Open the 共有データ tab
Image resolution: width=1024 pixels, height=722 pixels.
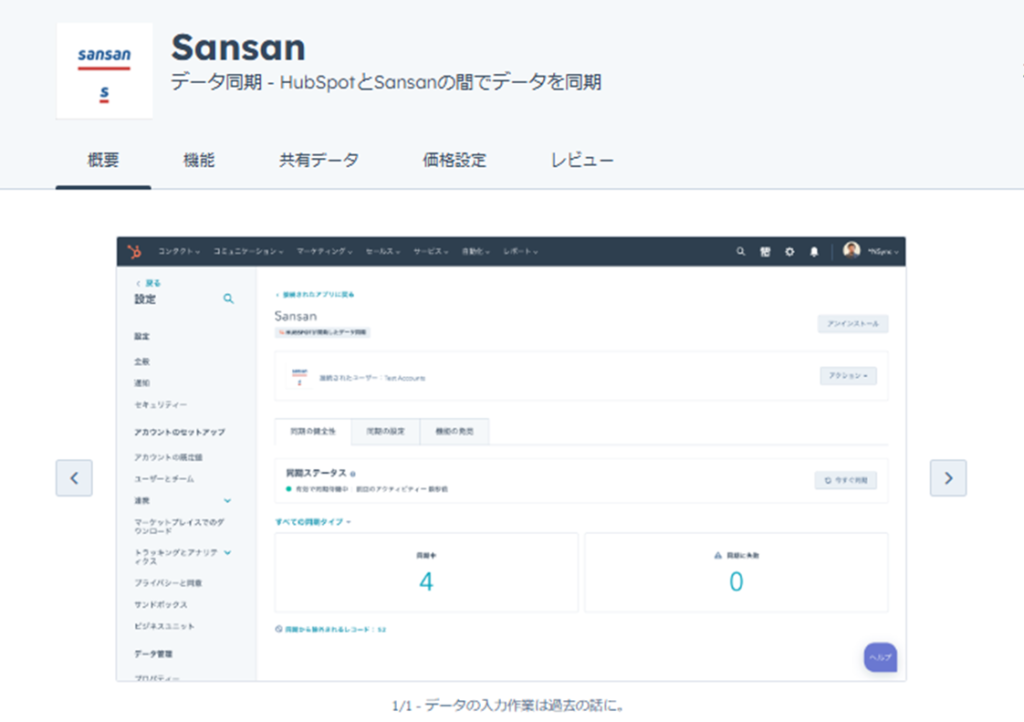[x=319, y=160]
